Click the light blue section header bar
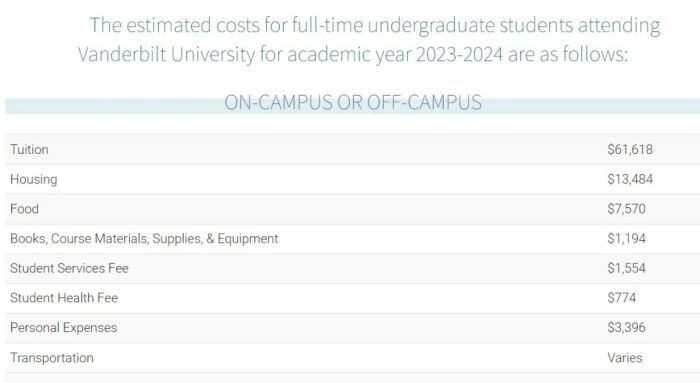 (x=353, y=106)
